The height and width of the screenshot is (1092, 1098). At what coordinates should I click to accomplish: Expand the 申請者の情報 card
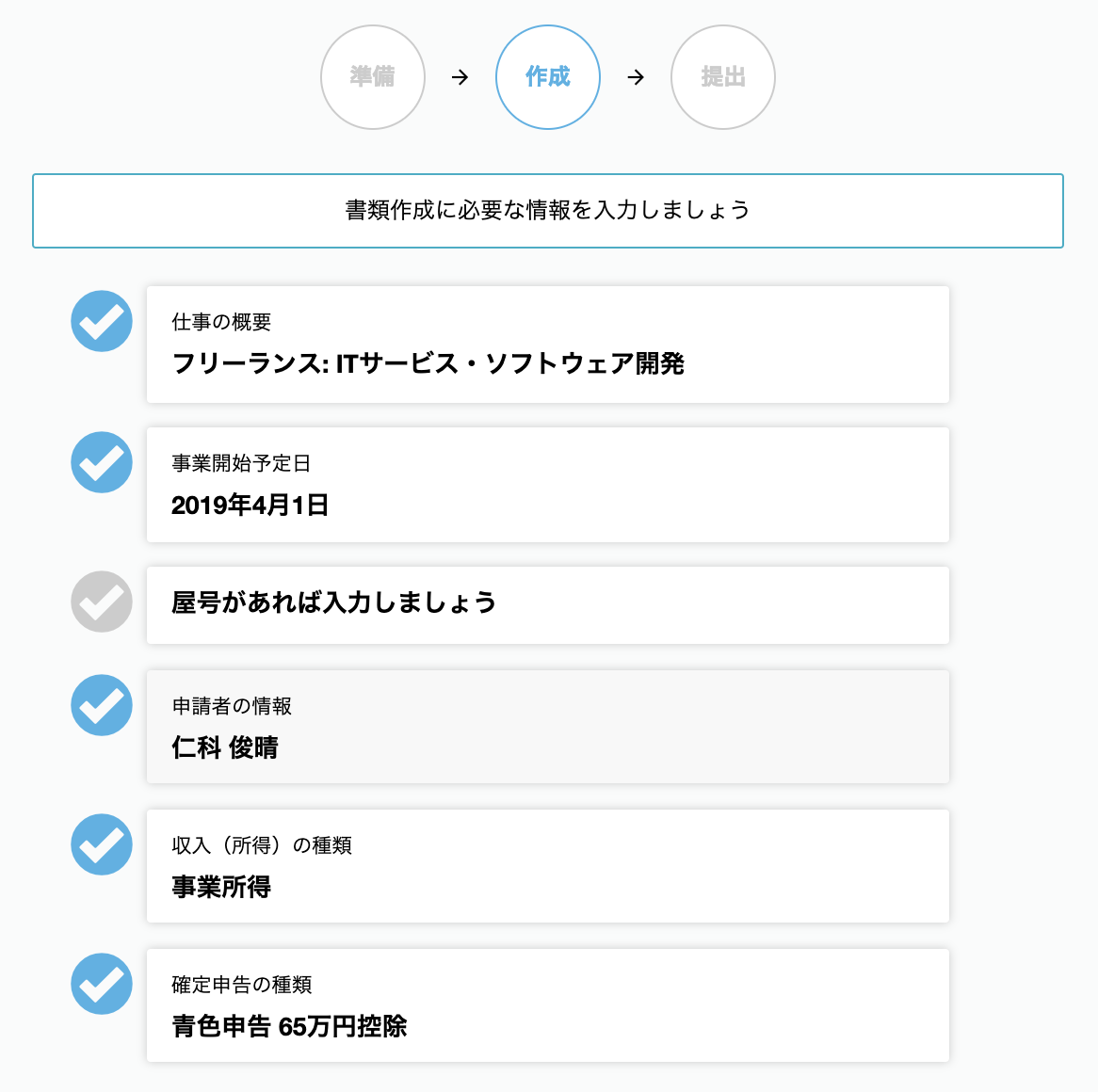pyautogui.click(x=548, y=726)
